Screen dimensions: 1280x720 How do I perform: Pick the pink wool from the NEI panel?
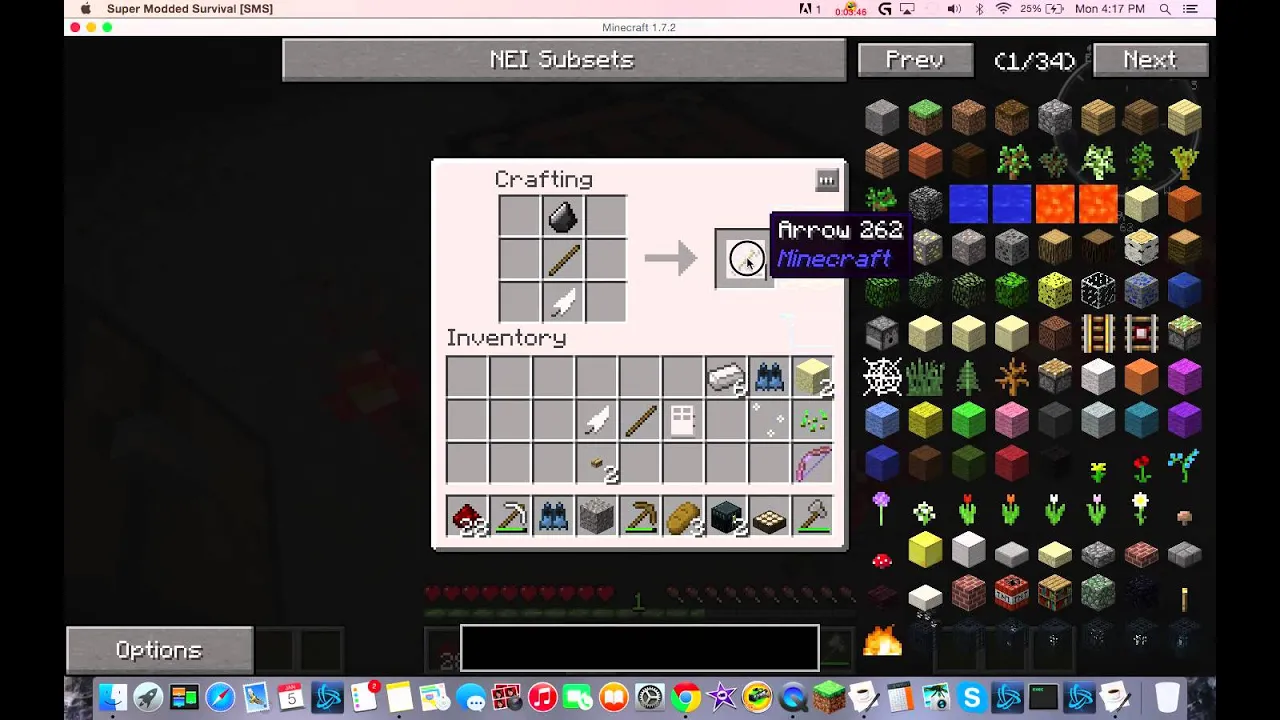coord(1011,420)
